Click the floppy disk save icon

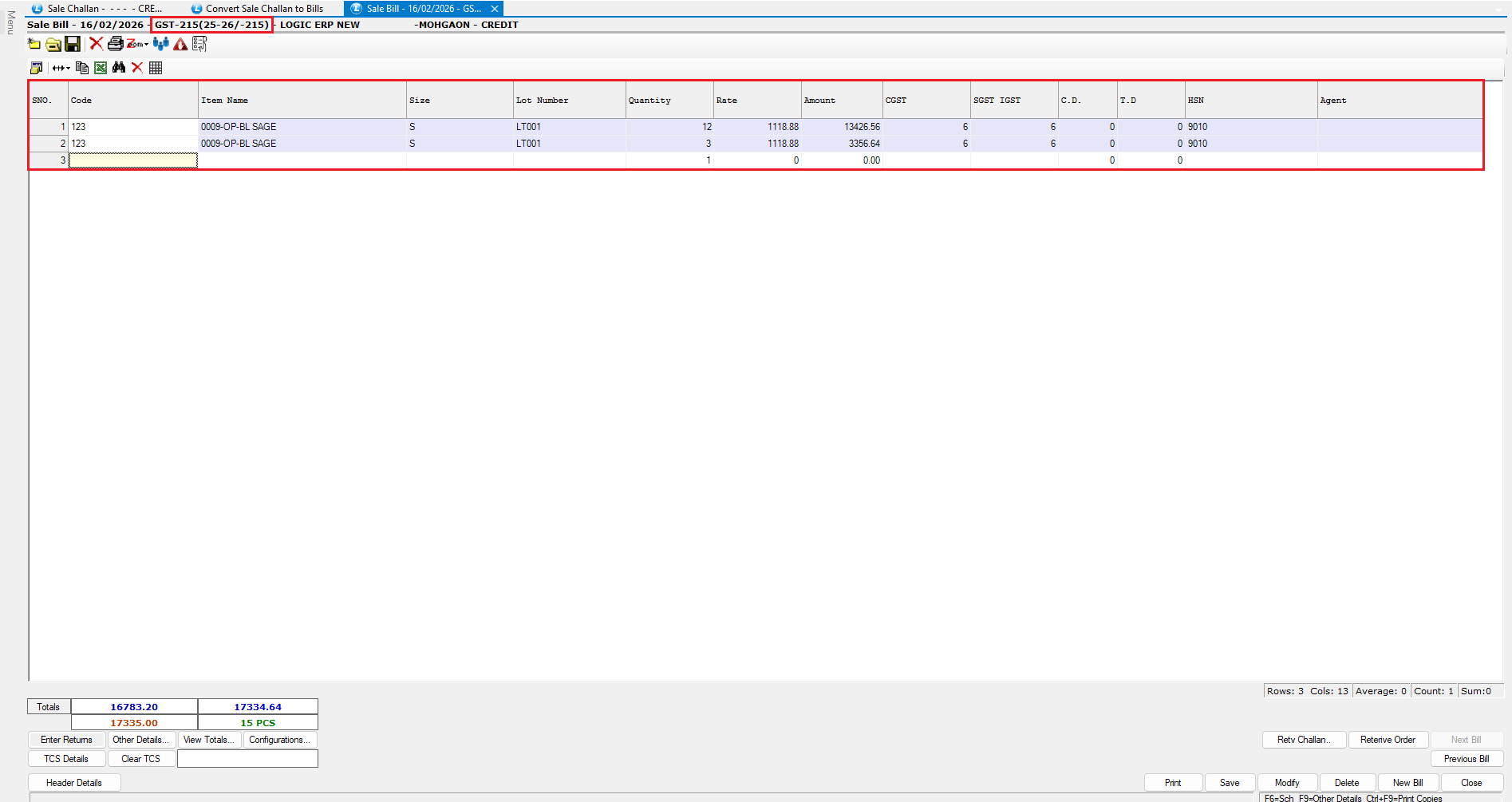[73, 44]
